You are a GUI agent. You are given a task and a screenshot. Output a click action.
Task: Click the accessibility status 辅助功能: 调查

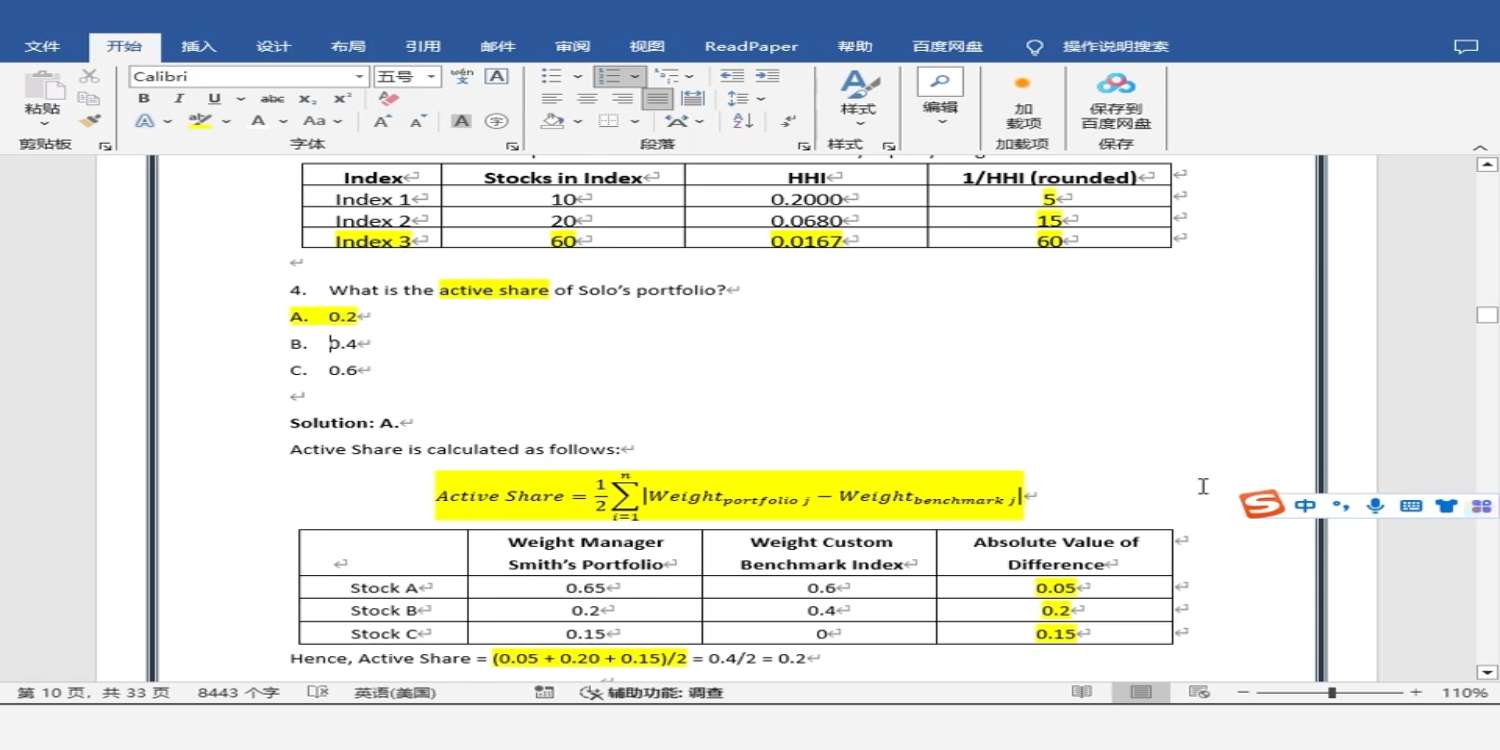pos(654,692)
